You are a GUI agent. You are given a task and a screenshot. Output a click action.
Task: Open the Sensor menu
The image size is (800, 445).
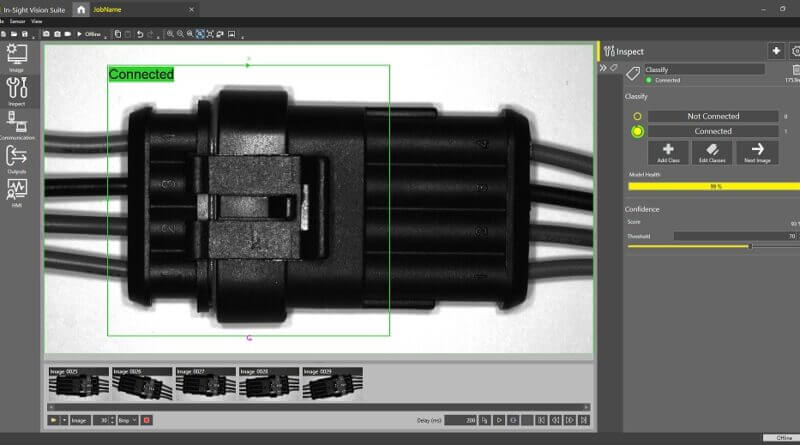(17, 20)
